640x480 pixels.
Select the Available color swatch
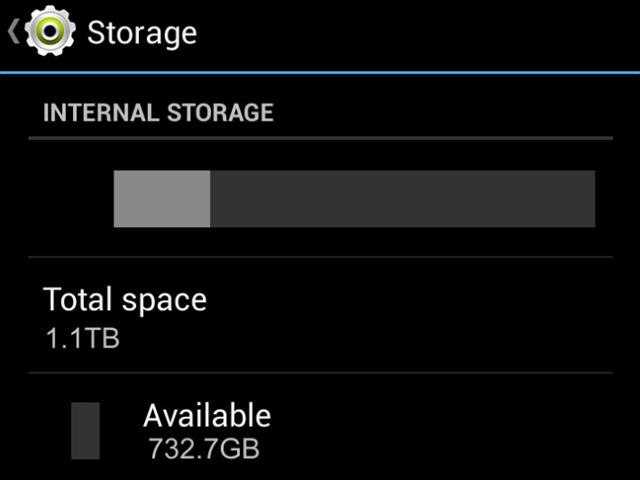tap(85, 431)
